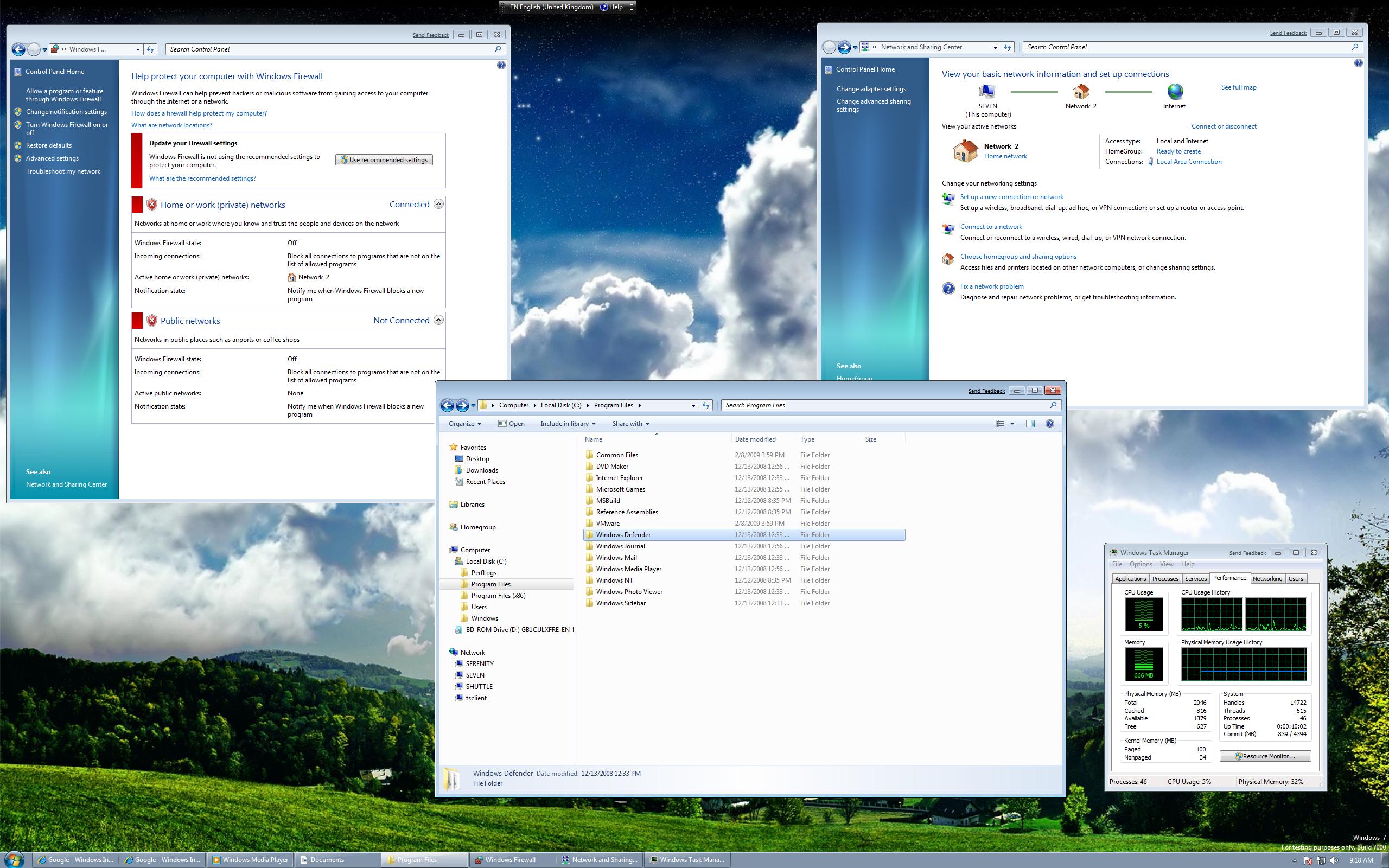Click Help on the language bar

point(611,7)
